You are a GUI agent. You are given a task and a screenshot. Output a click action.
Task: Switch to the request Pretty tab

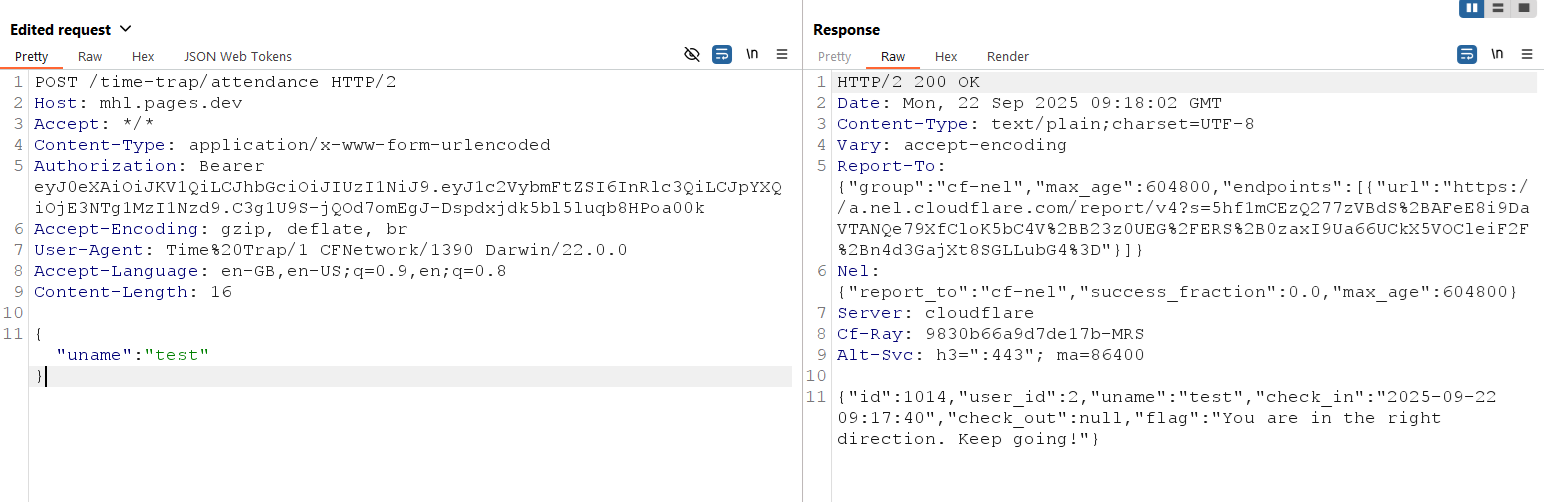[x=31, y=57]
